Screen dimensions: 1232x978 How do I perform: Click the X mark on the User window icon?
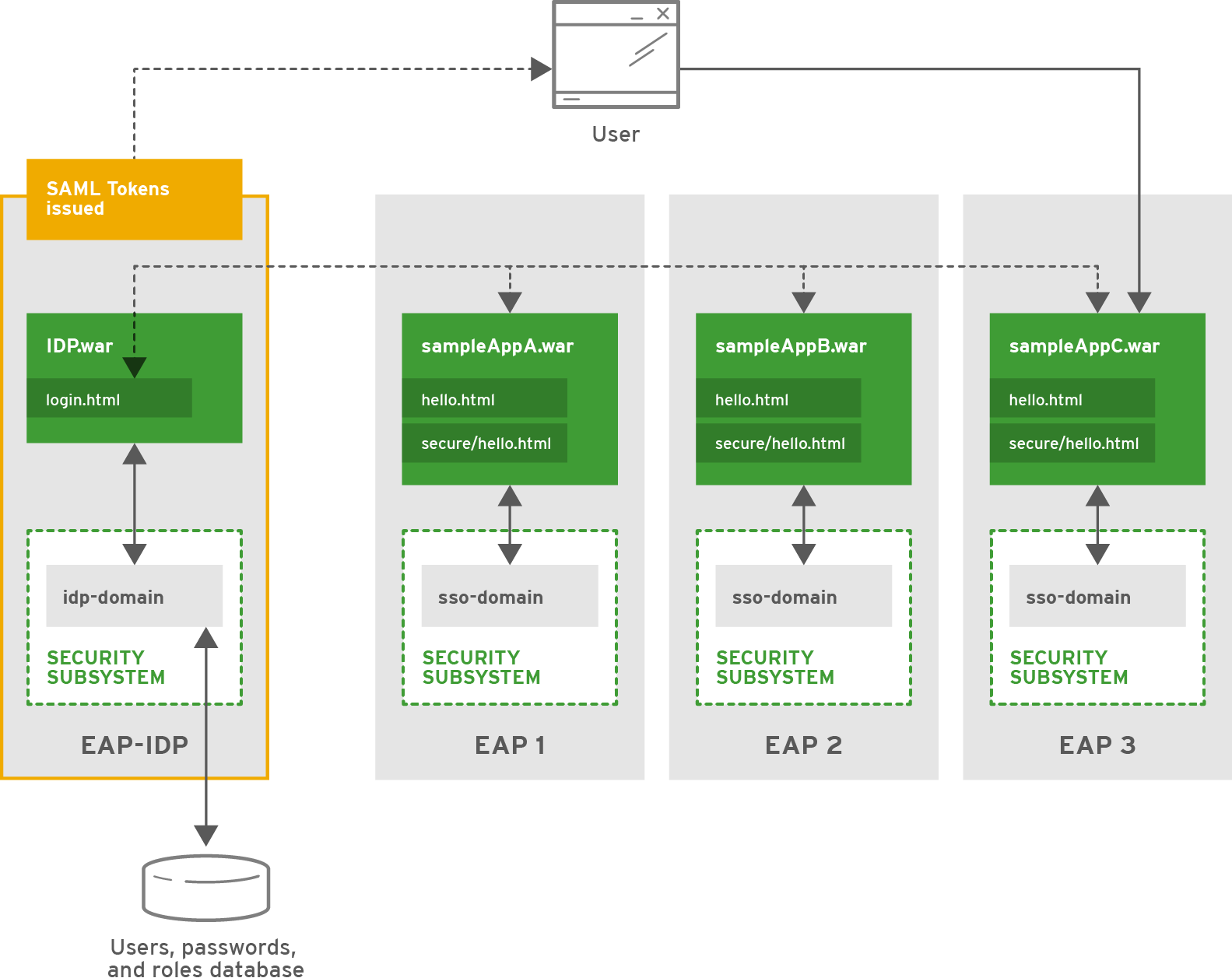662,14
